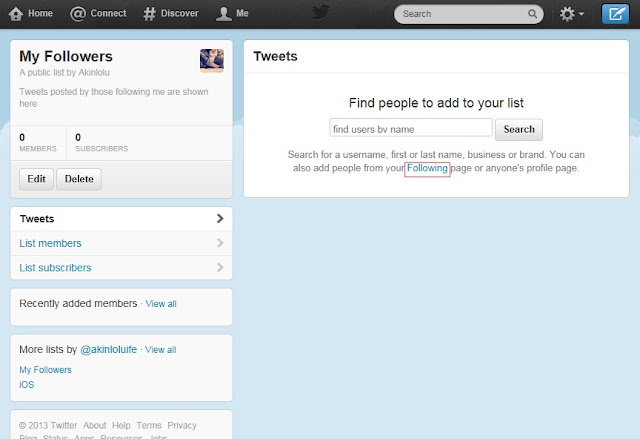Follow the Following page link
The width and height of the screenshot is (640, 439).
tap(427, 168)
